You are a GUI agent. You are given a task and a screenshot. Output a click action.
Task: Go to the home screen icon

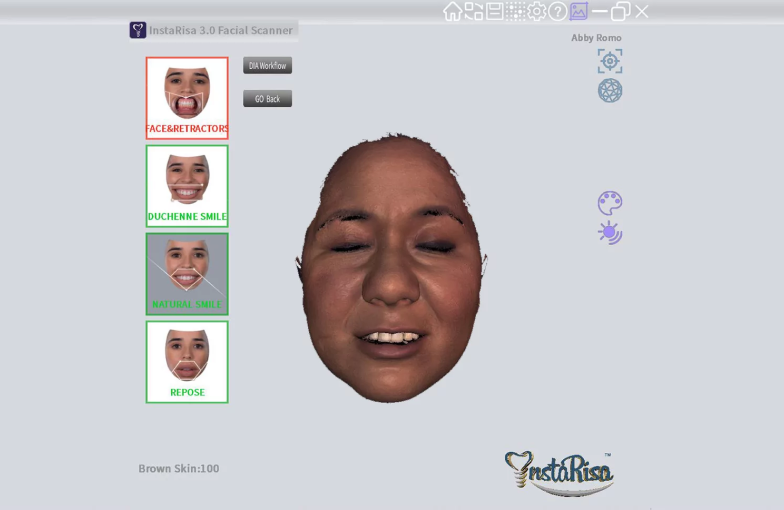(452, 12)
